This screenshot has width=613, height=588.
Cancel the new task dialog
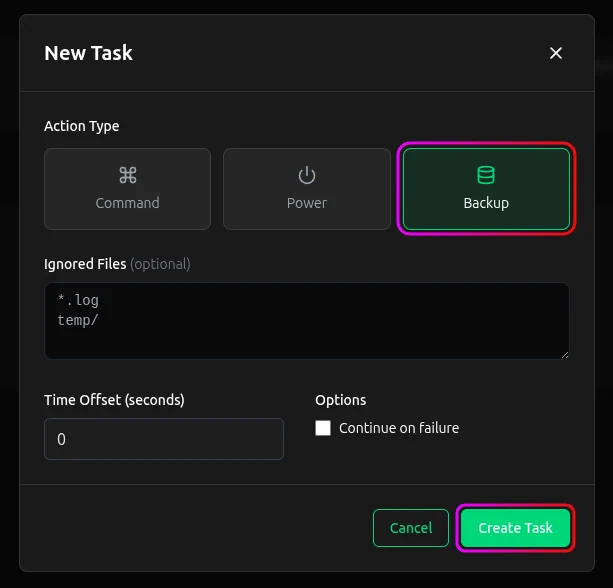(411, 528)
